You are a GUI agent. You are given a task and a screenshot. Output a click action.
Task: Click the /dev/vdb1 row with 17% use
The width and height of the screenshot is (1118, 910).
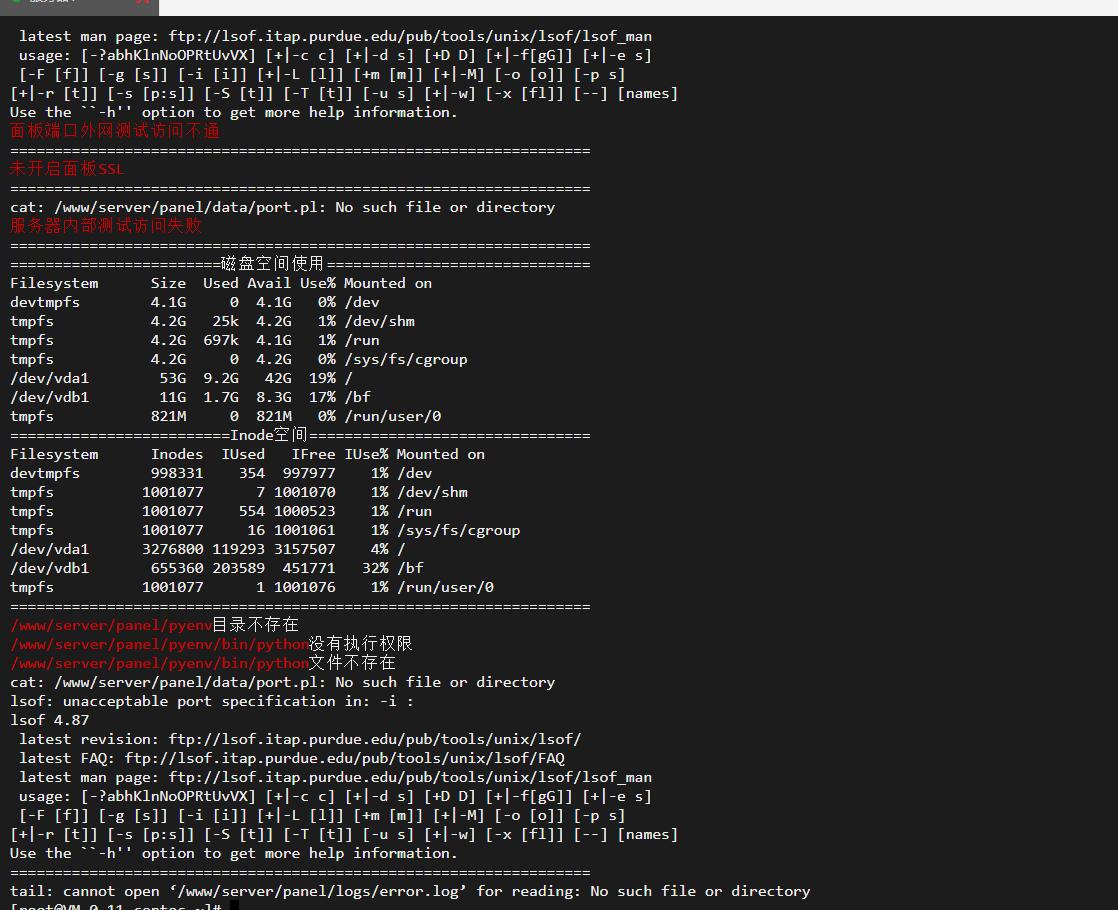click(x=190, y=397)
